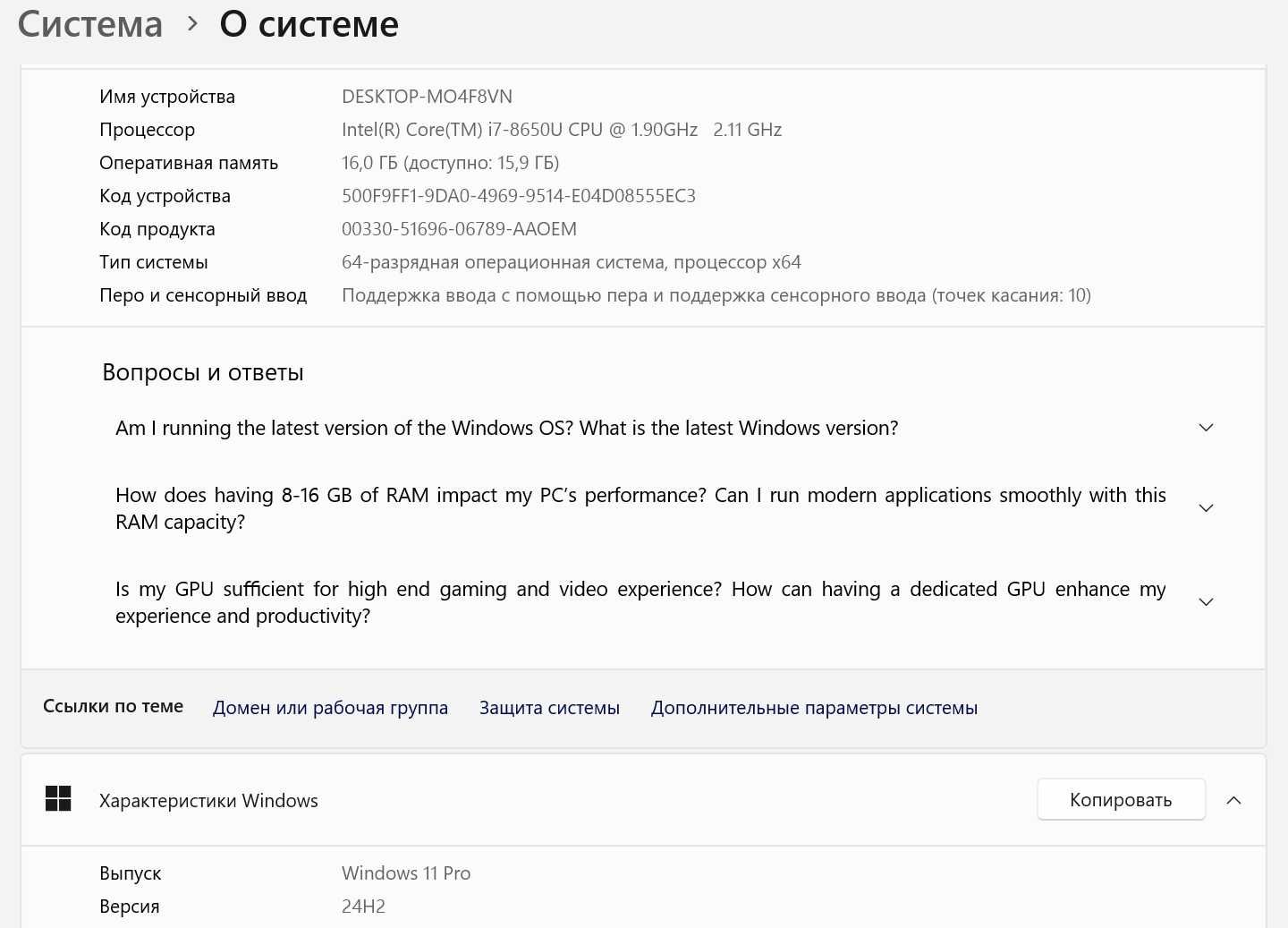The width and height of the screenshot is (1288, 928).
Task: Expand the 8-16 GB RAM question
Action: [x=1206, y=508]
